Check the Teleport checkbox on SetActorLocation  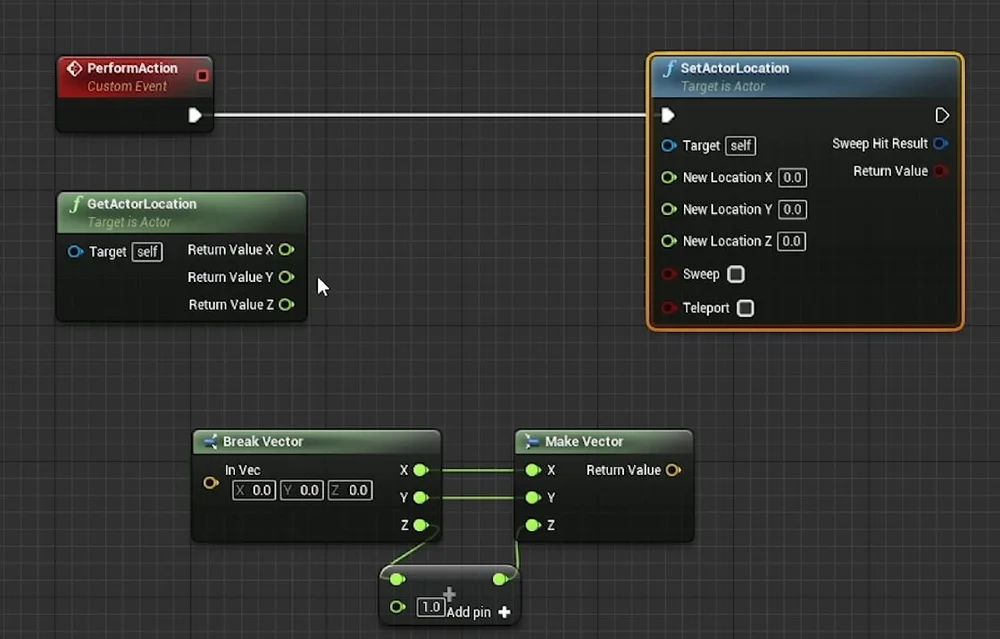pyautogui.click(x=744, y=308)
